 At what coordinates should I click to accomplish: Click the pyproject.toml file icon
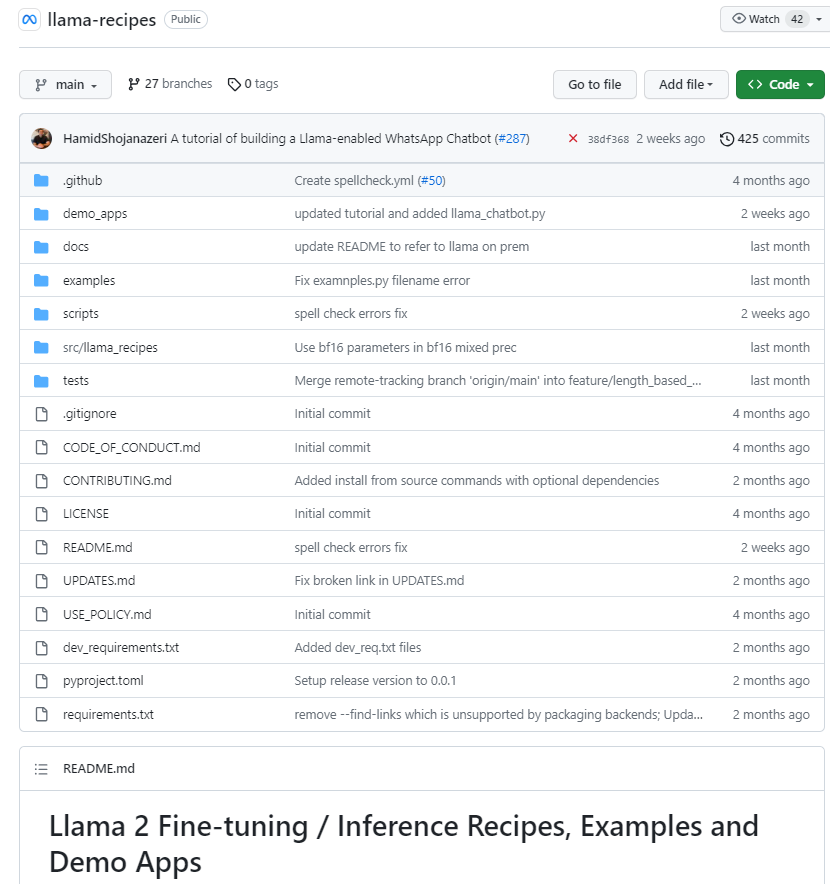pyautogui.click(x=42, y=680)
